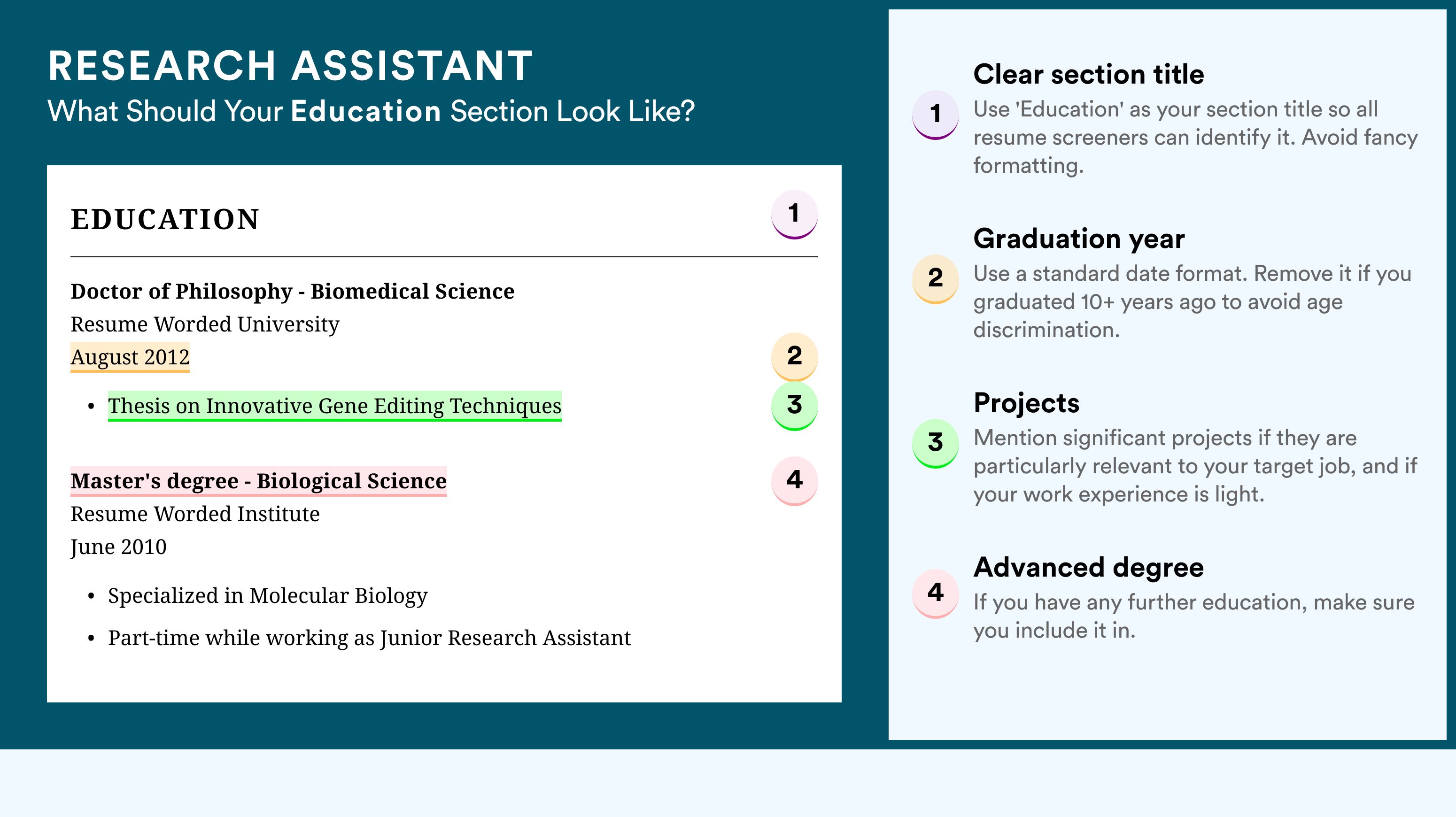Click orange badge 2 beside 'Graduation year' tip
1456x817 pixels.
tap(936, 279)
